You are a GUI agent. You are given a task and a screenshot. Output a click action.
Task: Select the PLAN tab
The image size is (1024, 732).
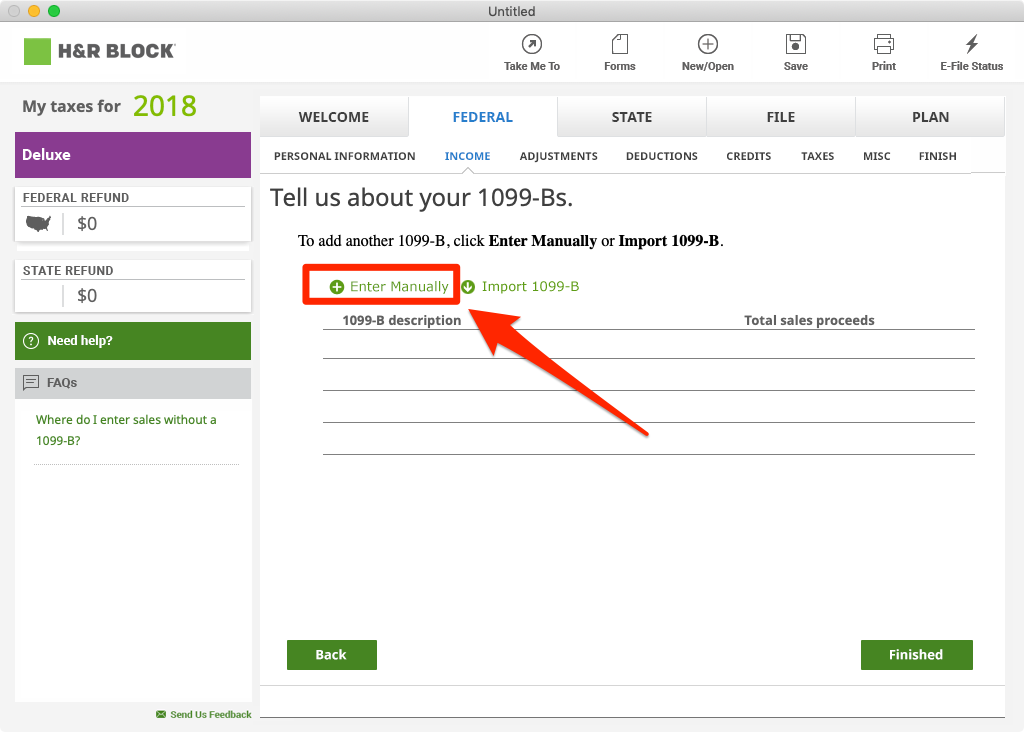930,117
